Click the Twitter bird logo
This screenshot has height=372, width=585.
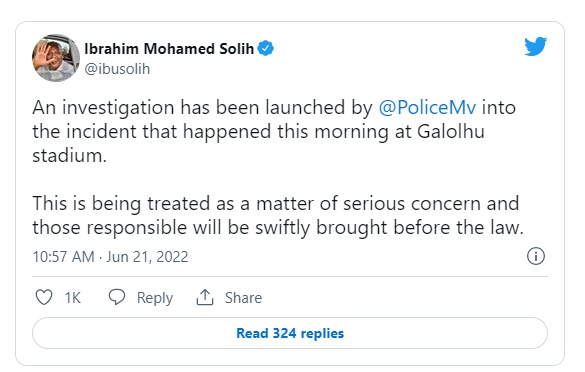point(535,46)
